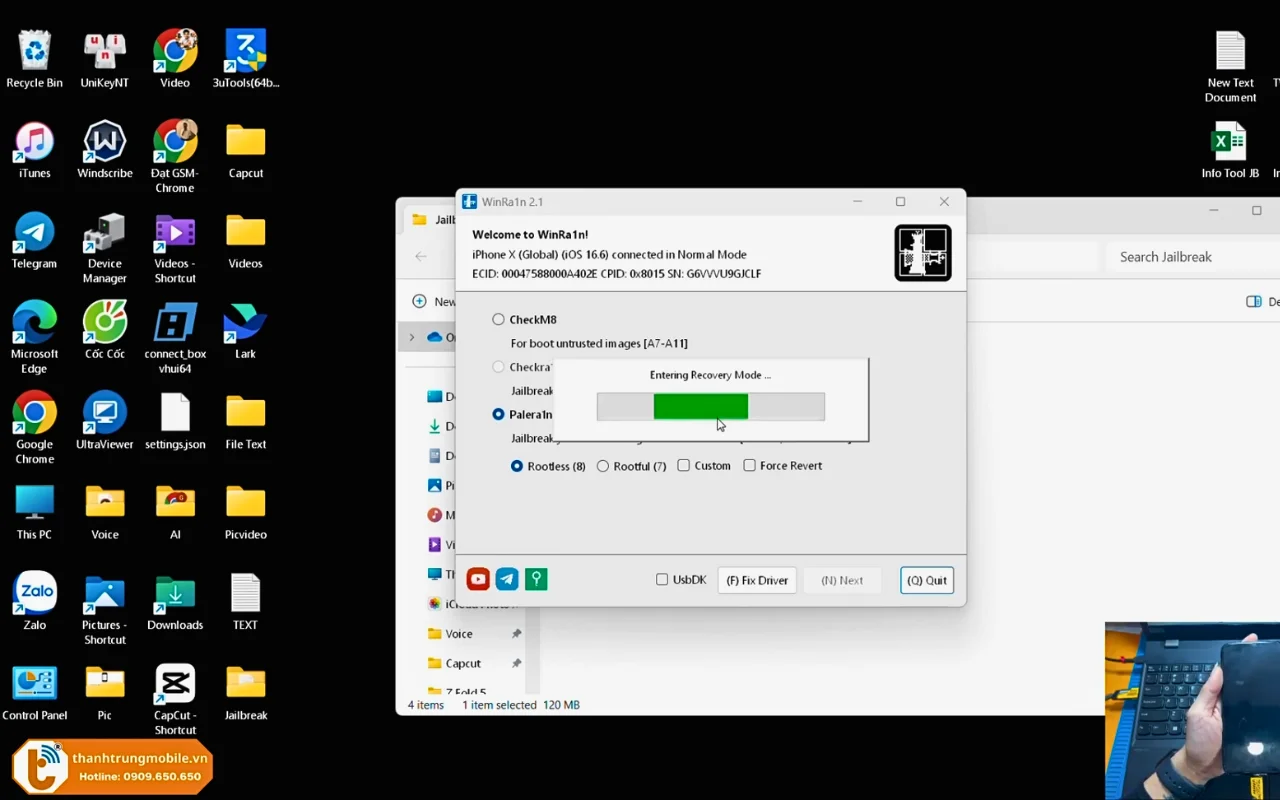Click Telegram icon in WinRa1n footer
1280x800 pixels.
pos(507,579)
